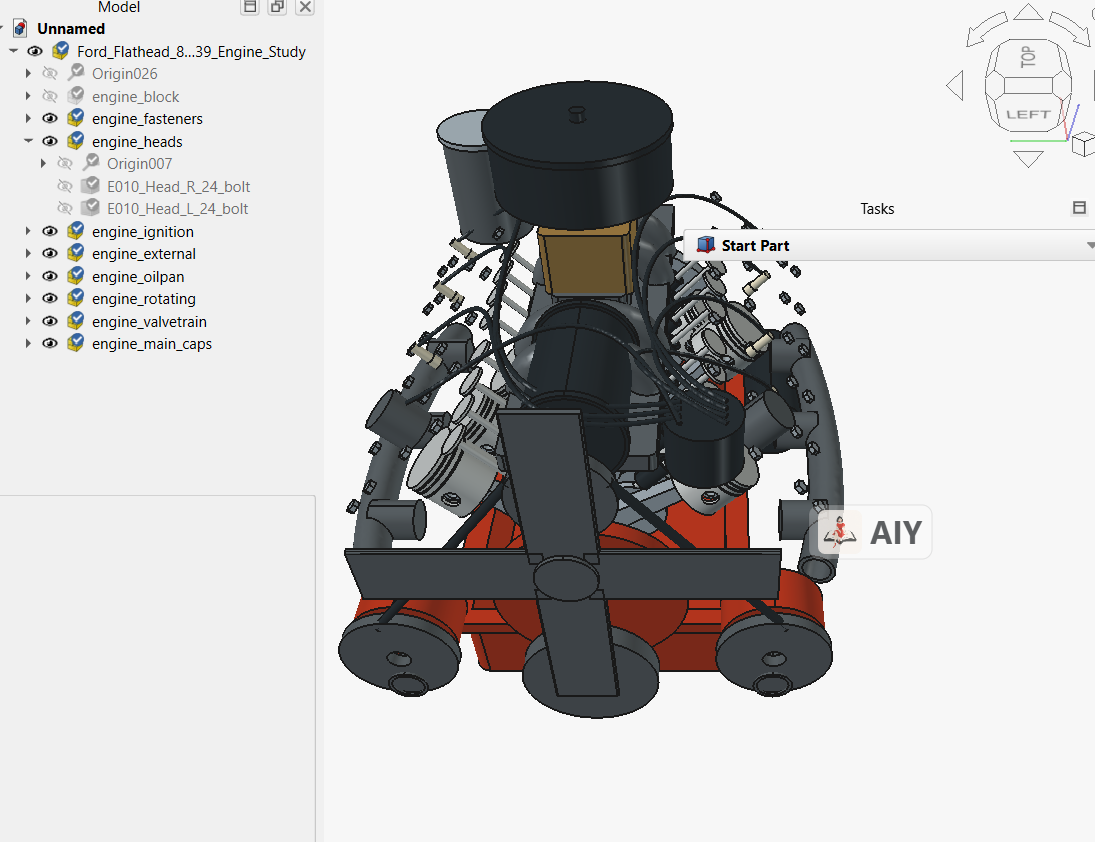
Task: Click the Tasks panel collapse button
Action: [x=1080, y=208]
